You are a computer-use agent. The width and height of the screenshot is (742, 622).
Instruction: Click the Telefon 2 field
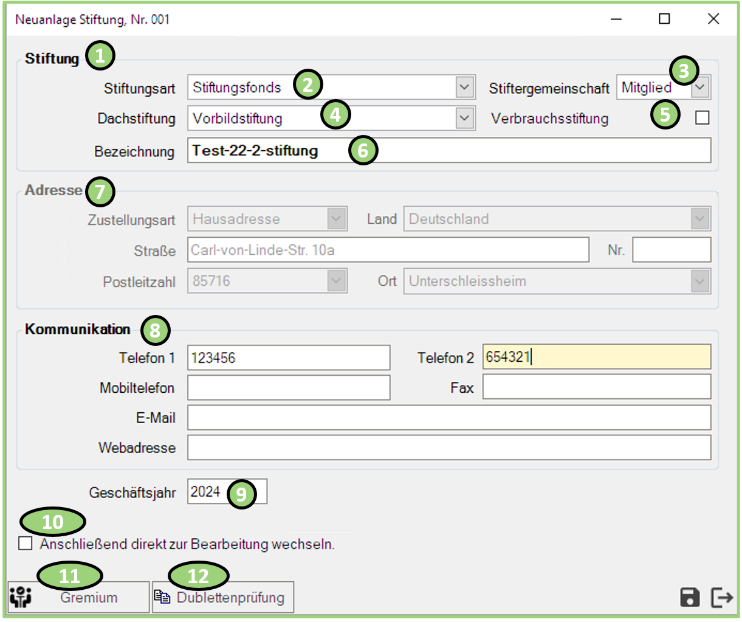596,358
